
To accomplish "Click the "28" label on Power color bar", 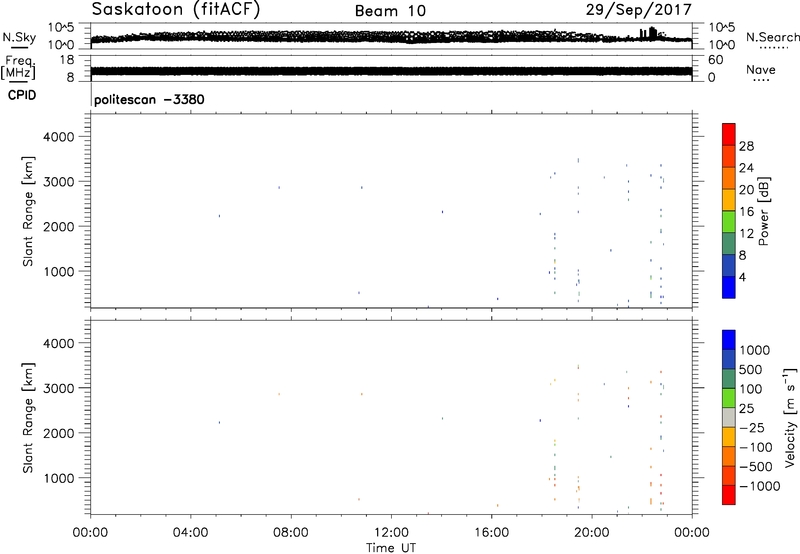I will coord(746,146).
